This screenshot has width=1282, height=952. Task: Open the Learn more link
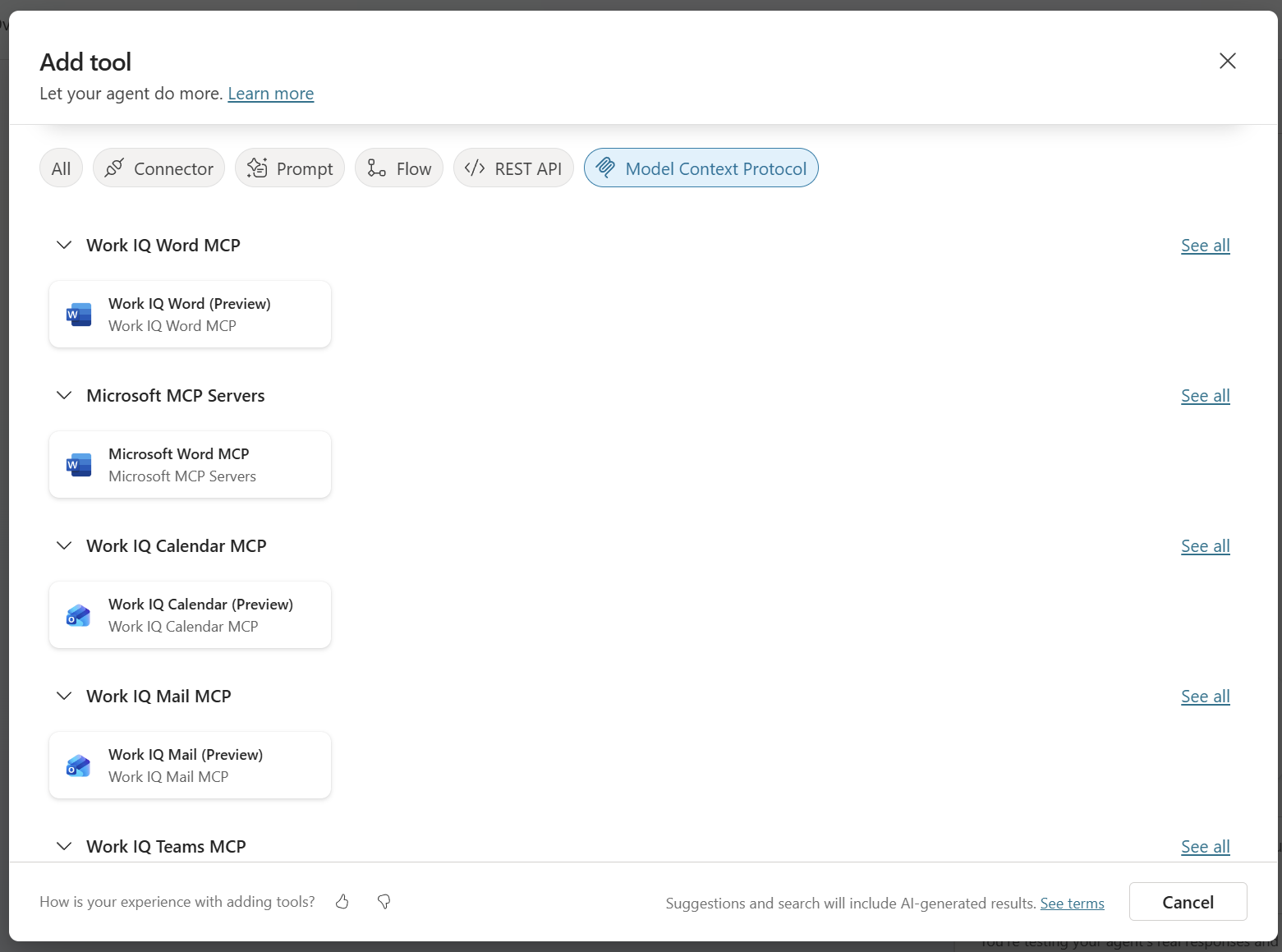(x=270, y=93)
